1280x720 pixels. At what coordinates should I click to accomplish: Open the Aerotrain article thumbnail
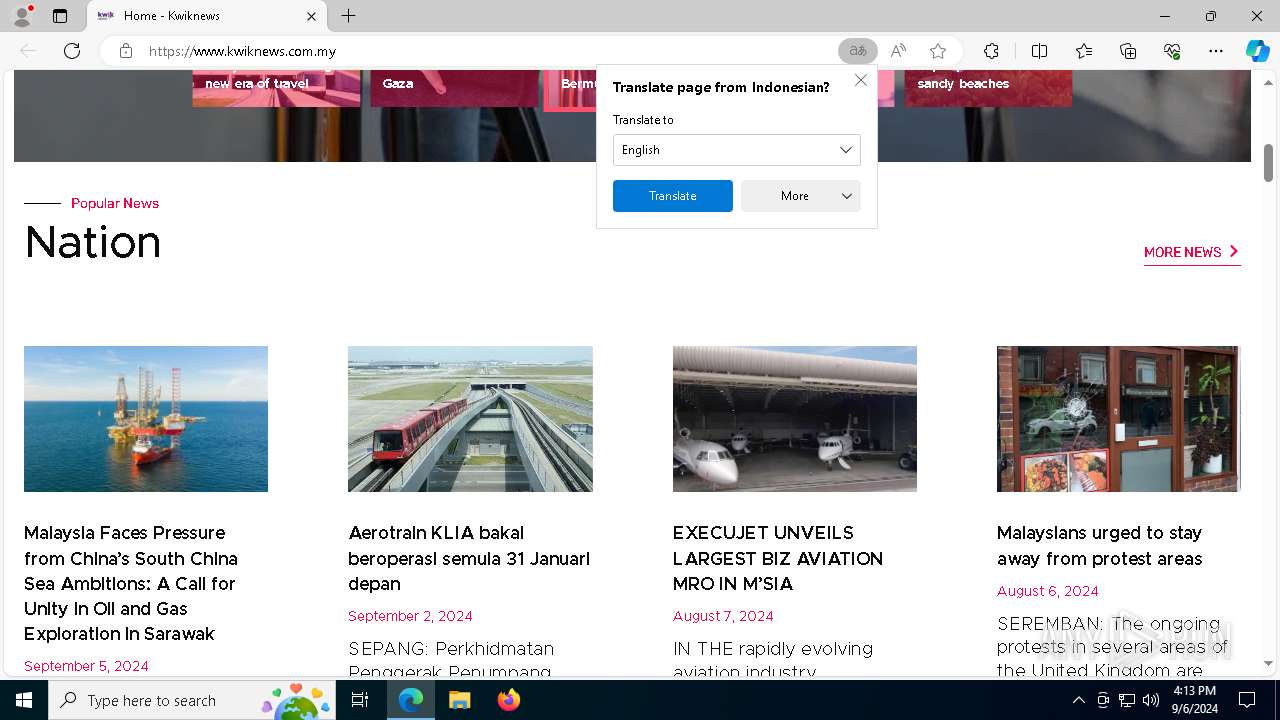[x=470, y=419]
